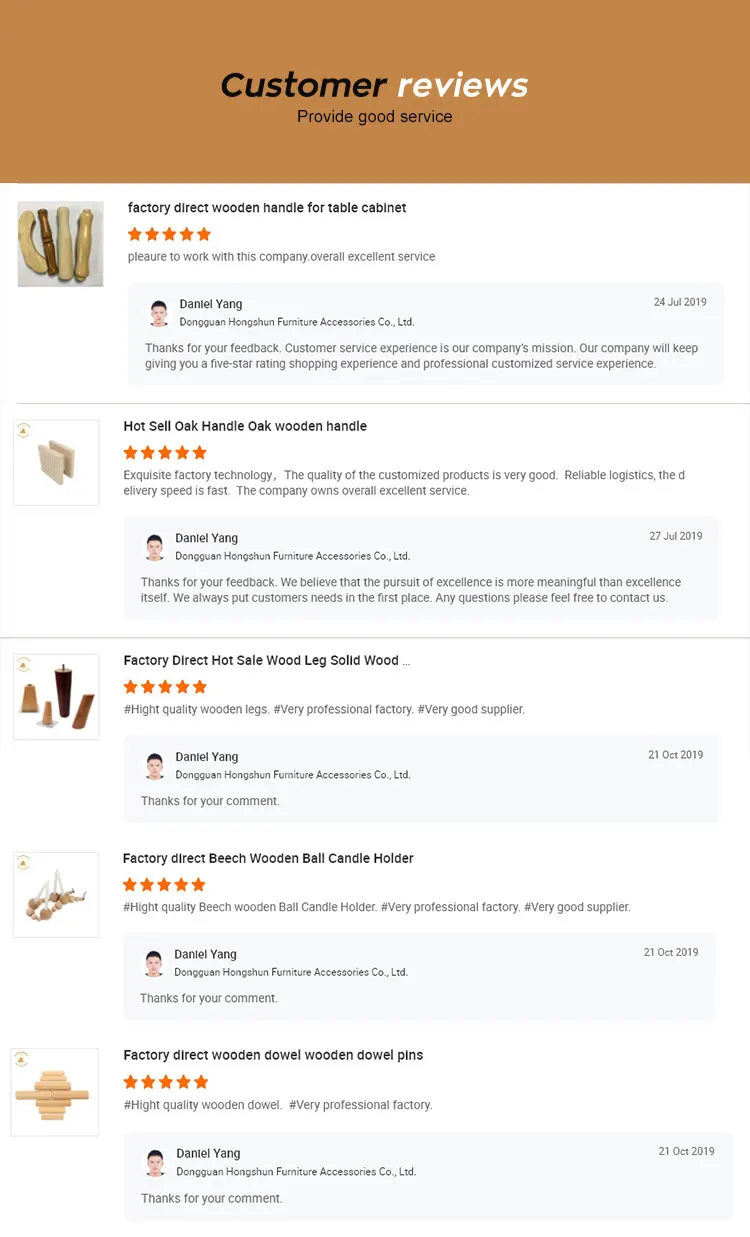Screen dimensions: 750x1237
Task: Click star rating under wooden dowel review
Action: tap(165, 1082)
